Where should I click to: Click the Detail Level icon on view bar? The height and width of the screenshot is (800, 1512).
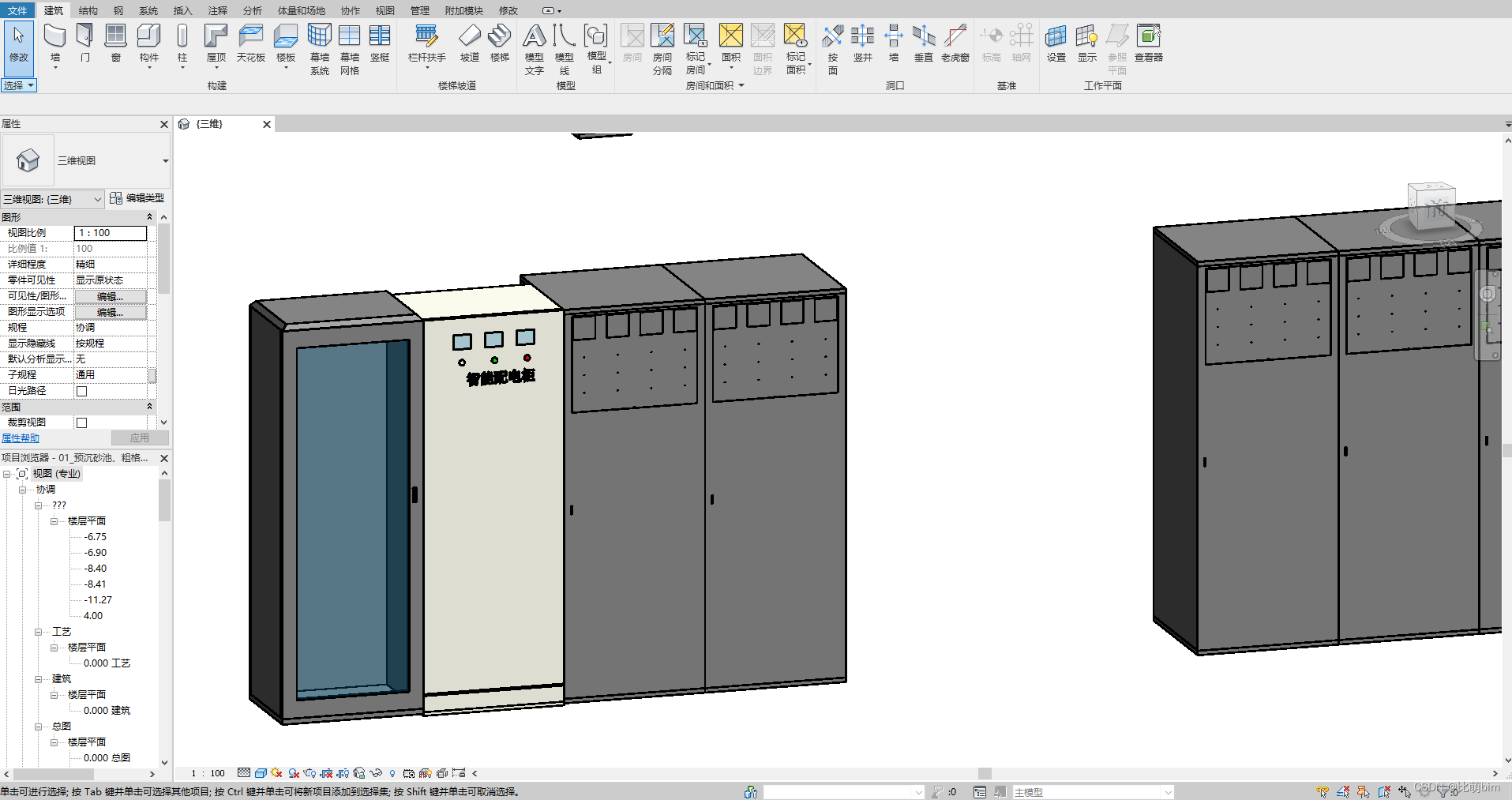point(244,773)
